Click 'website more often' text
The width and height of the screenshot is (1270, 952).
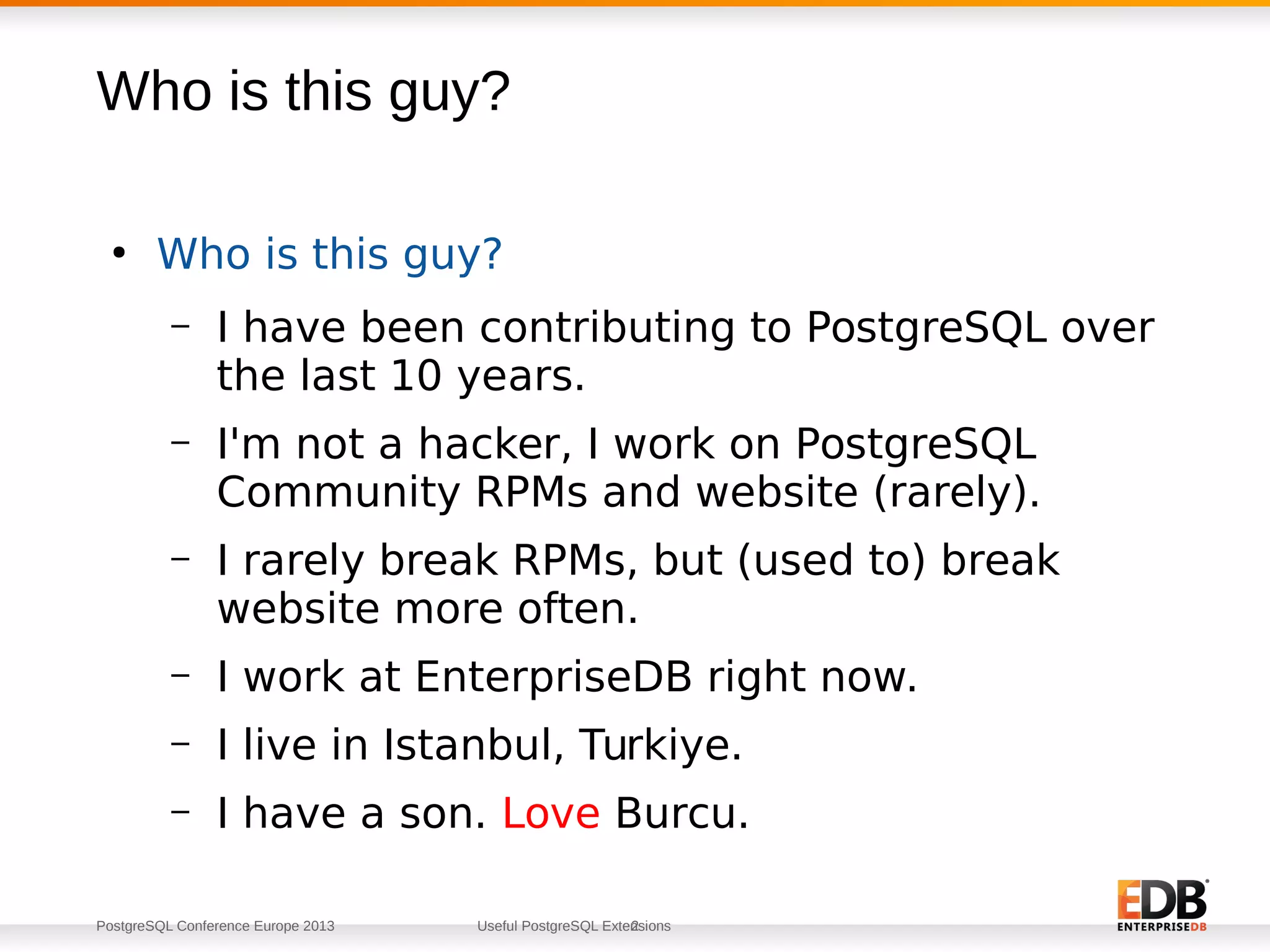click(x=427, y=609)
